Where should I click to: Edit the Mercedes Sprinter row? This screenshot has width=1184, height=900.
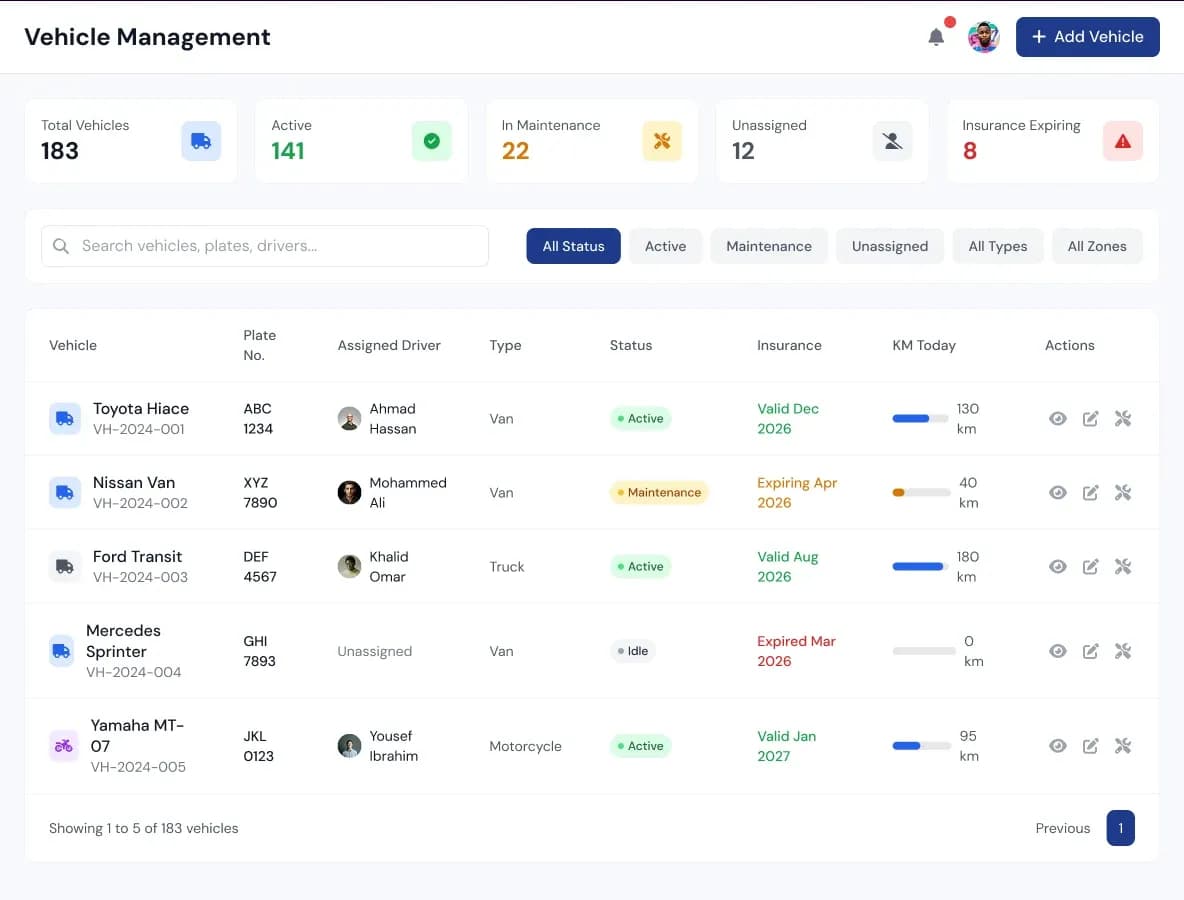tap(1090, 651)
